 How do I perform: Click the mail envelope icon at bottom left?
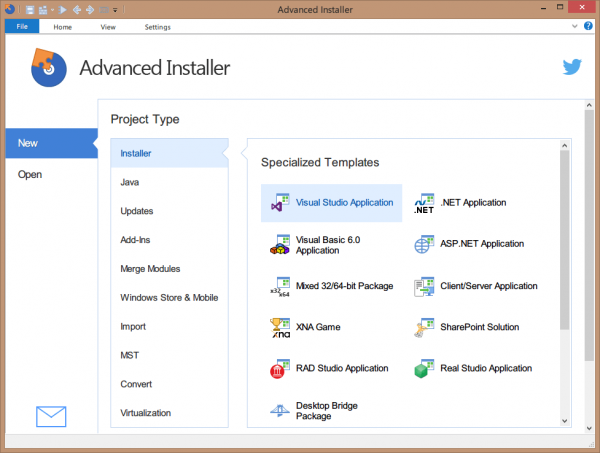[51, 416]
